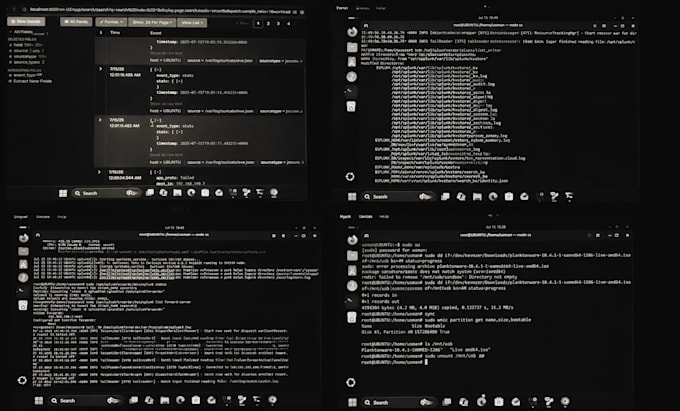Screen dimensions: 680x411
Task: Go to results page 2 in Splunk
Action: pos(268,23)
